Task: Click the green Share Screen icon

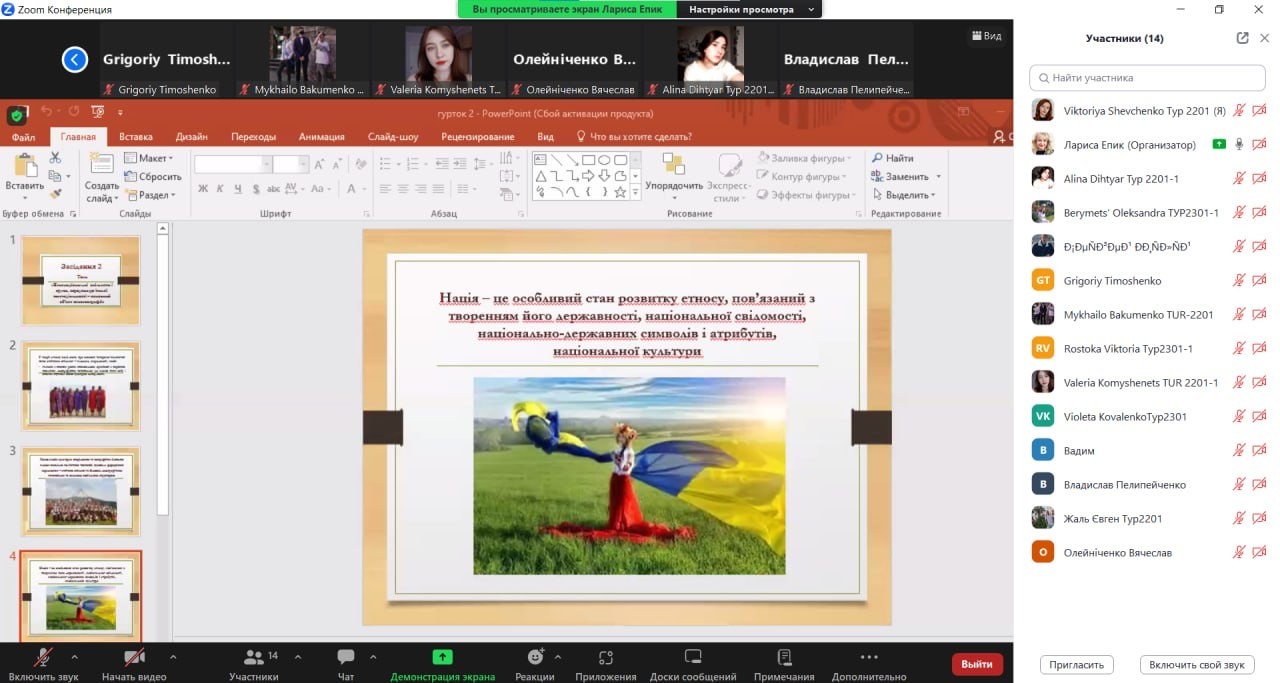Action: pos(442,657)
